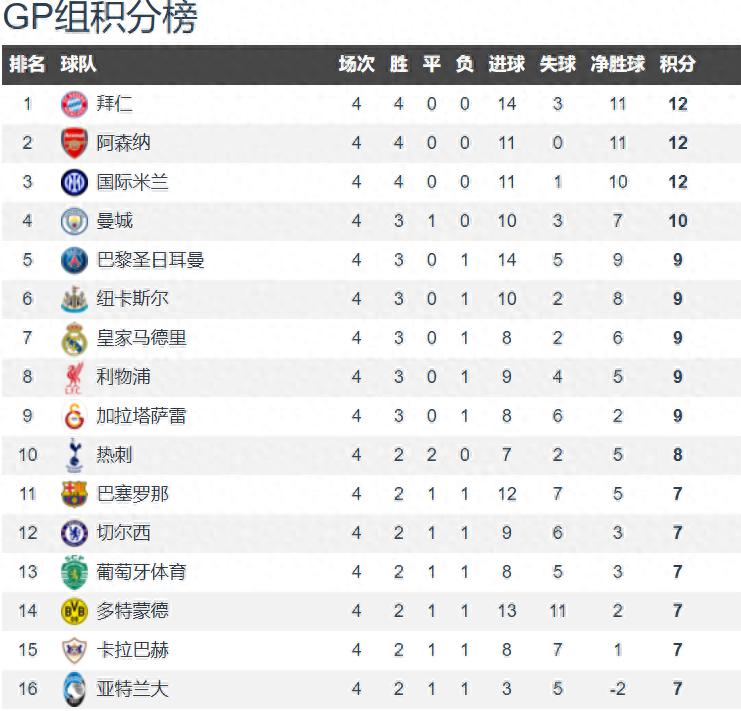741x711 pixels.
Task: Click the Arsenal club crest
Action: [75, 143]
